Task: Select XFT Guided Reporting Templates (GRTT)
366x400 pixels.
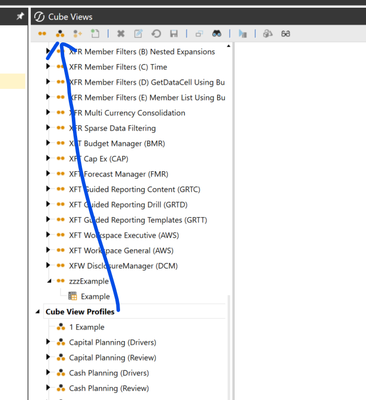Action: tap(138, 220)
